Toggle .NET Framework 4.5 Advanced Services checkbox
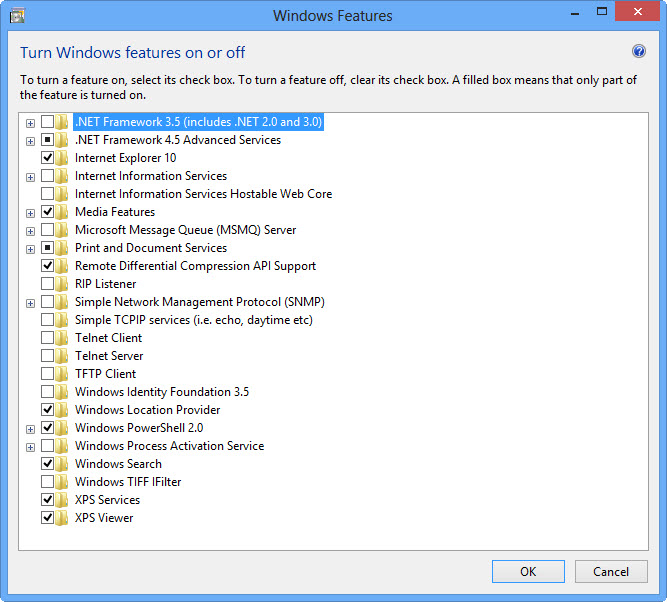Image resolution: width=667 pixels, height=602 pixels. pyautogui.click(x=47, y=140)
